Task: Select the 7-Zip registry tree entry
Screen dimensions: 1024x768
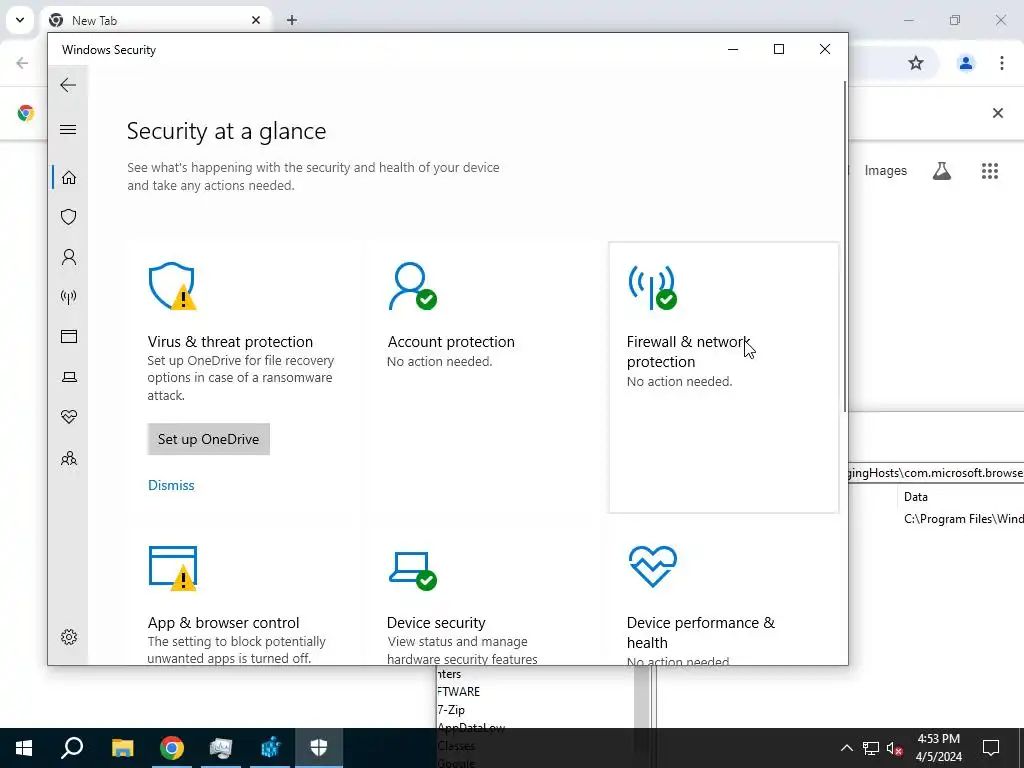Action: 451,709
